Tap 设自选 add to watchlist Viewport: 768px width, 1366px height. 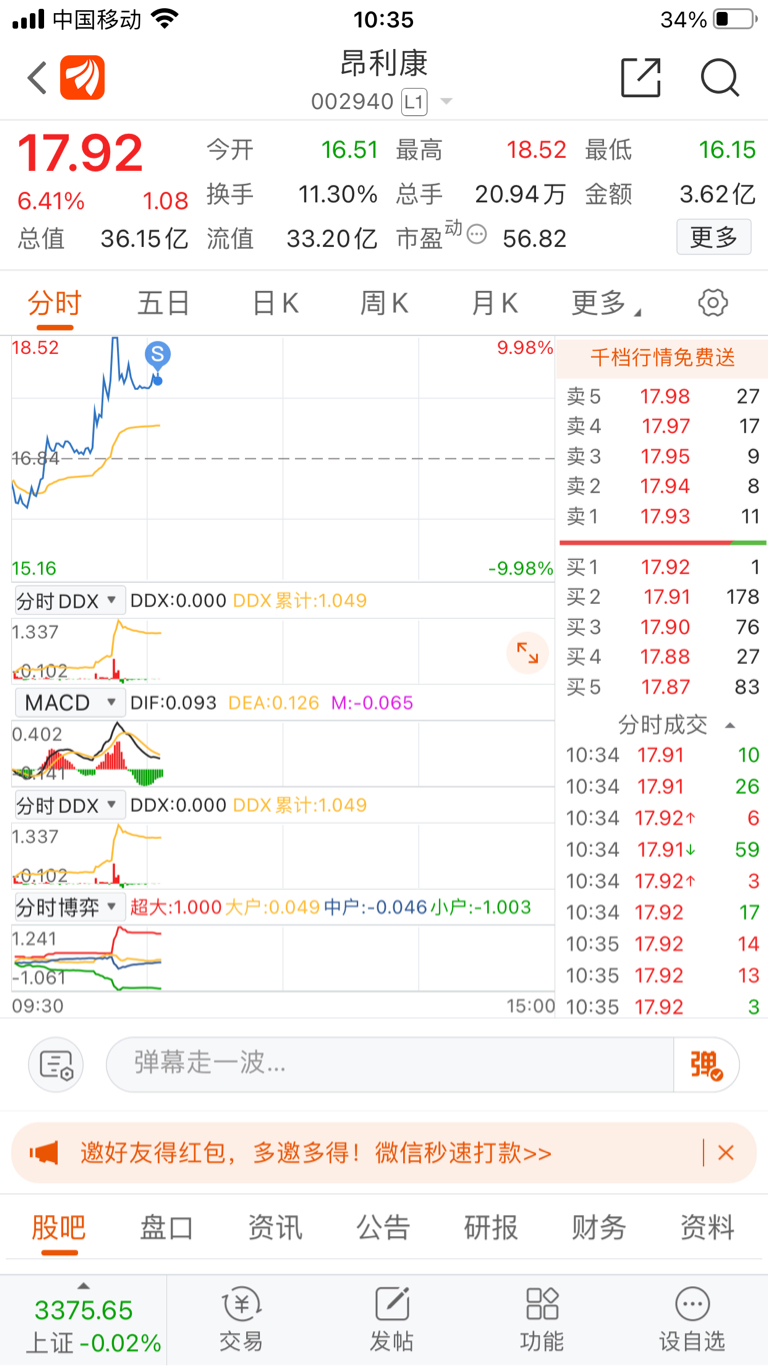(692, 1320)
